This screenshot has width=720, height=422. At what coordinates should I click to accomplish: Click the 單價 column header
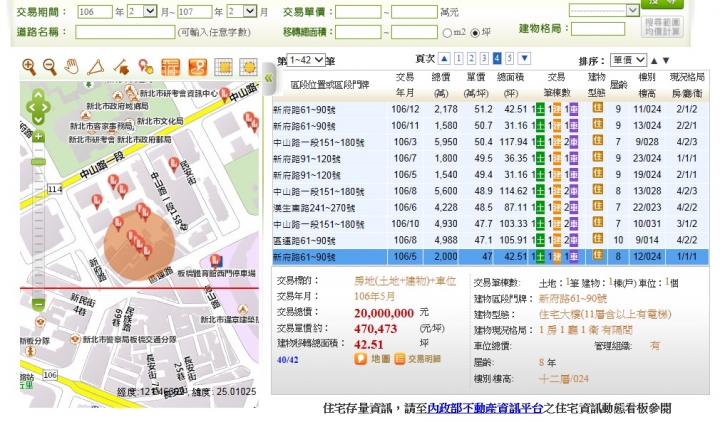coord(476,85)
